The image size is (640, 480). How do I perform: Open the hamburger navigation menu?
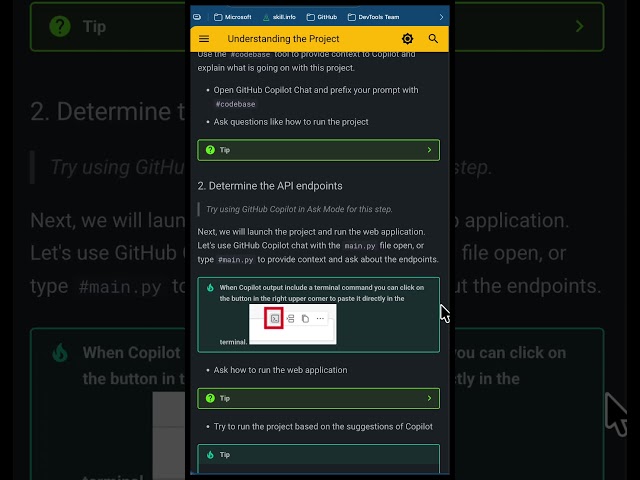[x=204, y=39]
